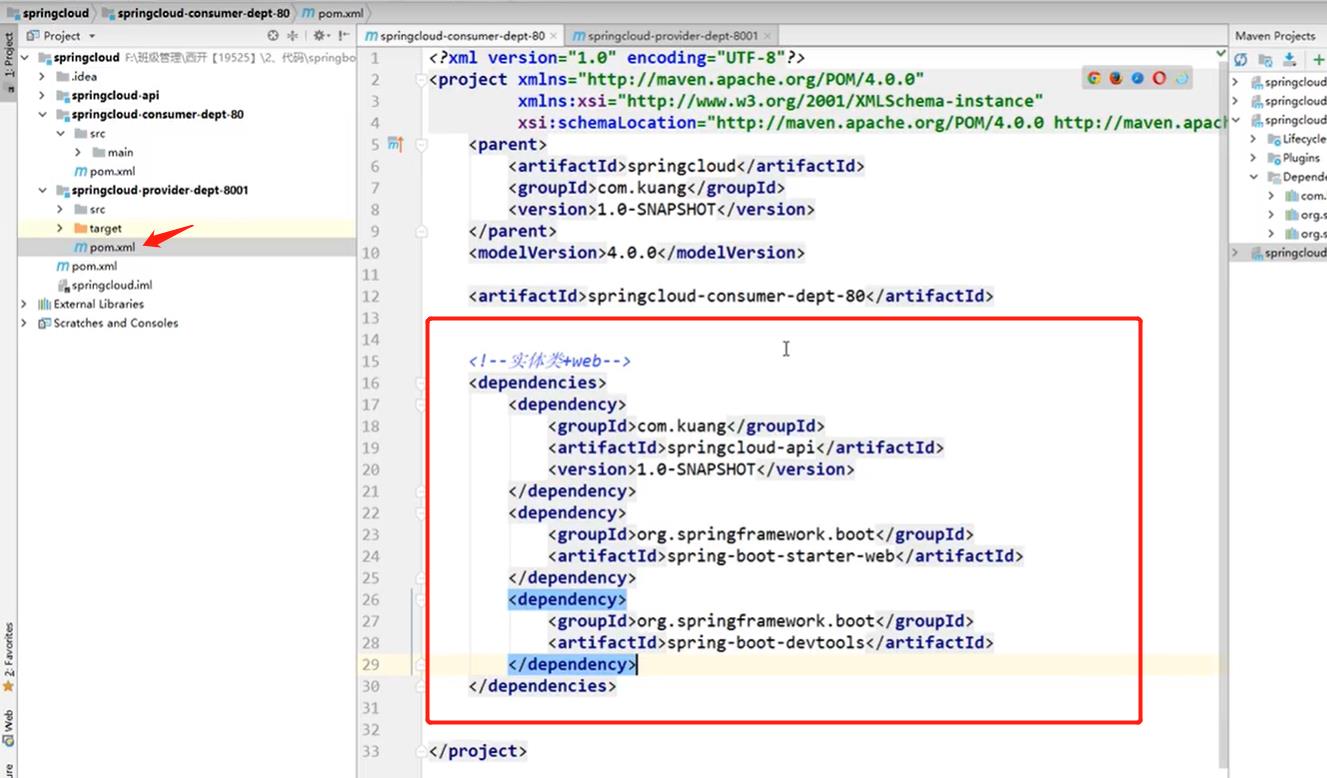Screen dimensions: 1327x778
Task: Click springcloud-consumer-dept-80 breadcrumb
Action: tap(196, 13)
